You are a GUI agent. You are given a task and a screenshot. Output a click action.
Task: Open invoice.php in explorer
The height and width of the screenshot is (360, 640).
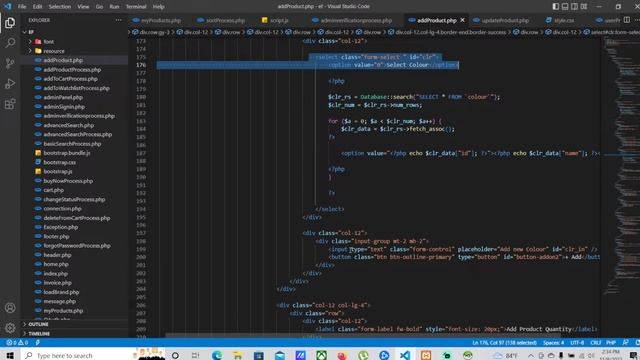(x=57, y=283)
